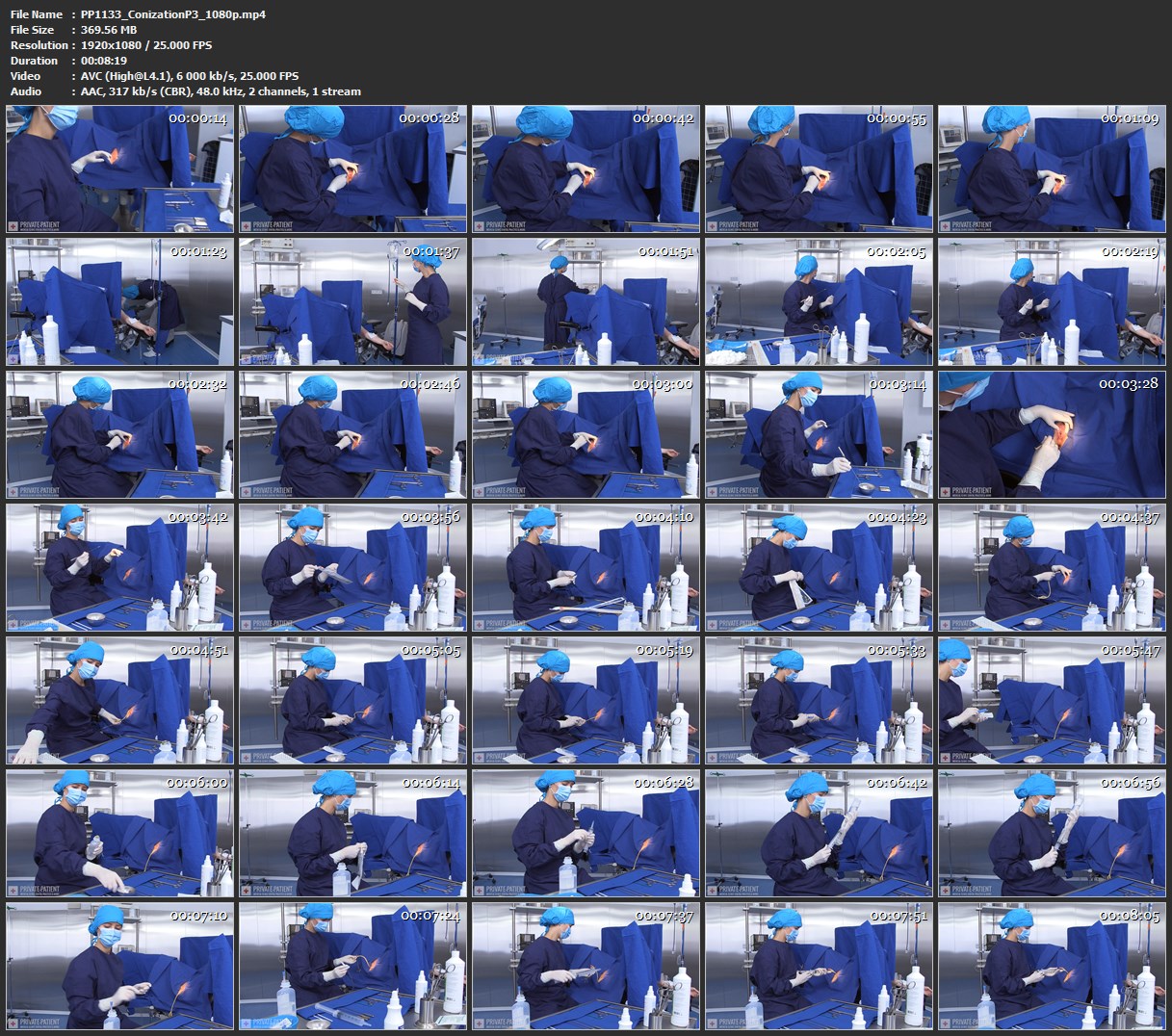Open the thumbnail stamped 00:01:23
This screenshot has width=1172, height=1036.
point(120,302)
